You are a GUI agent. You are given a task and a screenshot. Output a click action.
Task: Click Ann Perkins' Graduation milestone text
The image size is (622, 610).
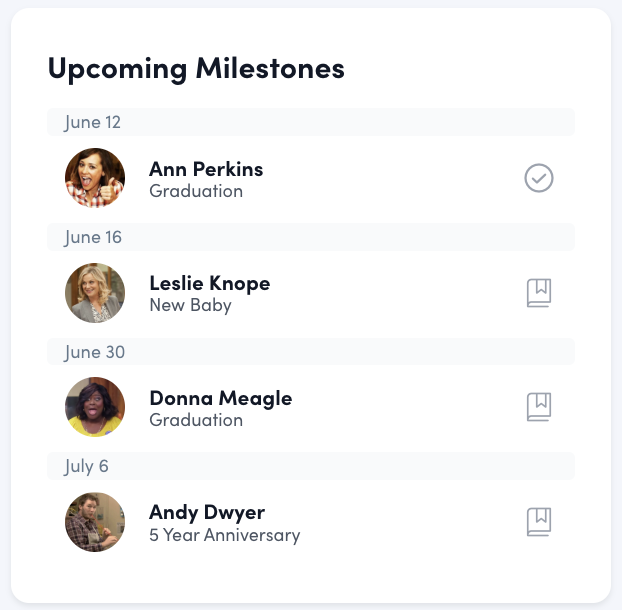click(196, 191)
